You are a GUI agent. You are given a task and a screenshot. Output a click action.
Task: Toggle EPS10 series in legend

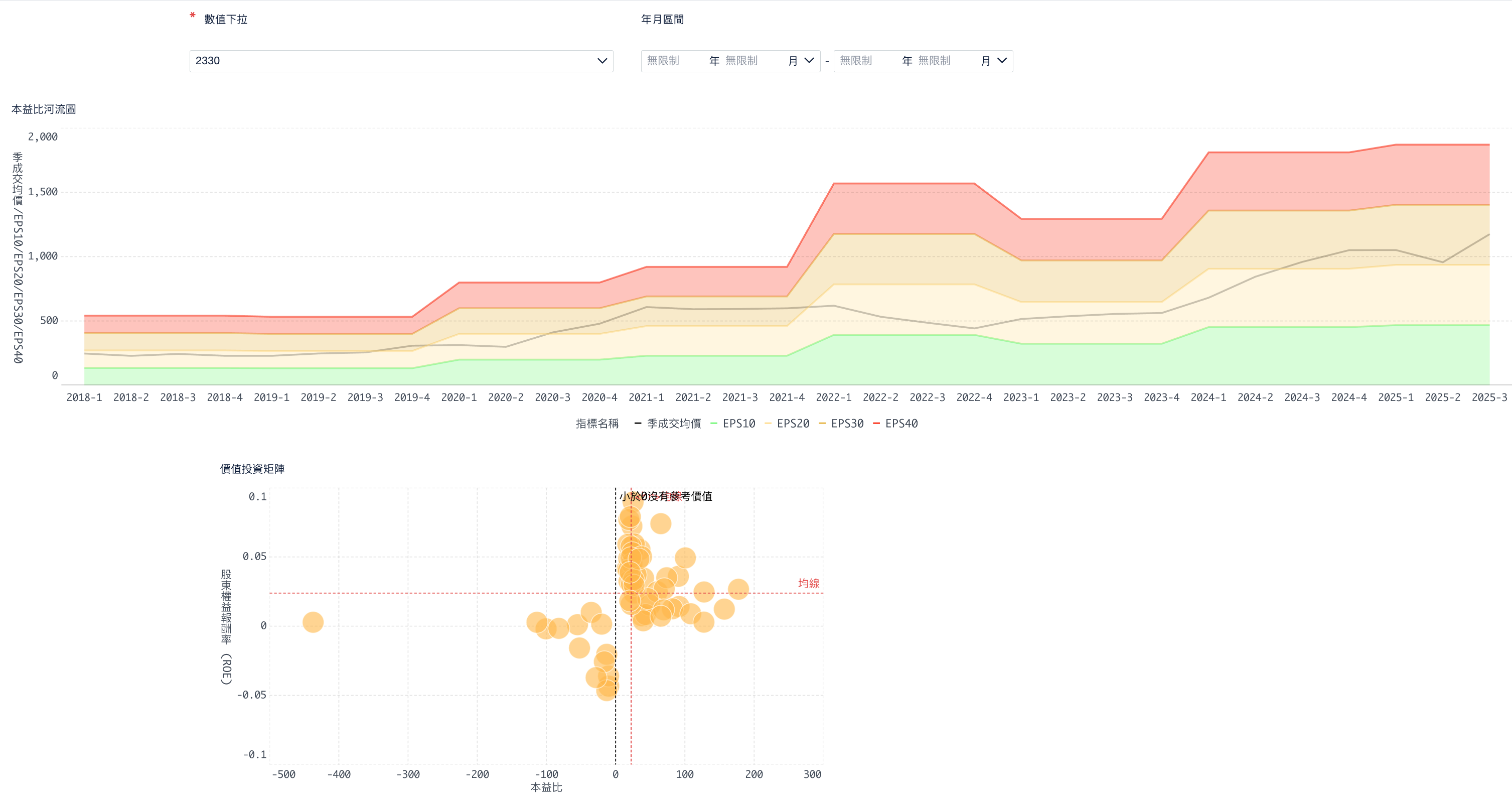738,424
